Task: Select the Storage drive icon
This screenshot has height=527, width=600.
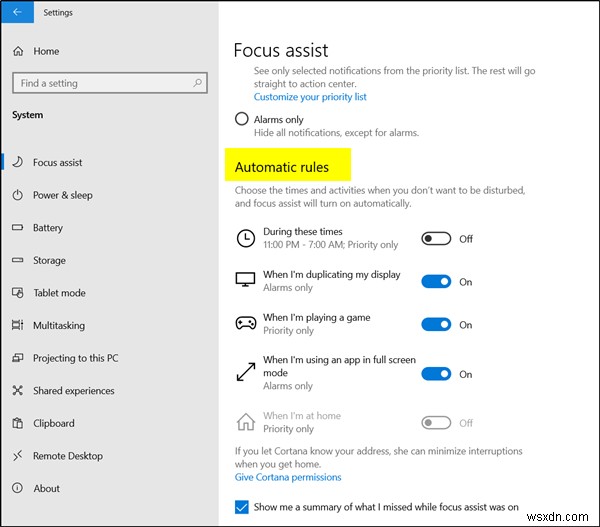Action: 18,260
